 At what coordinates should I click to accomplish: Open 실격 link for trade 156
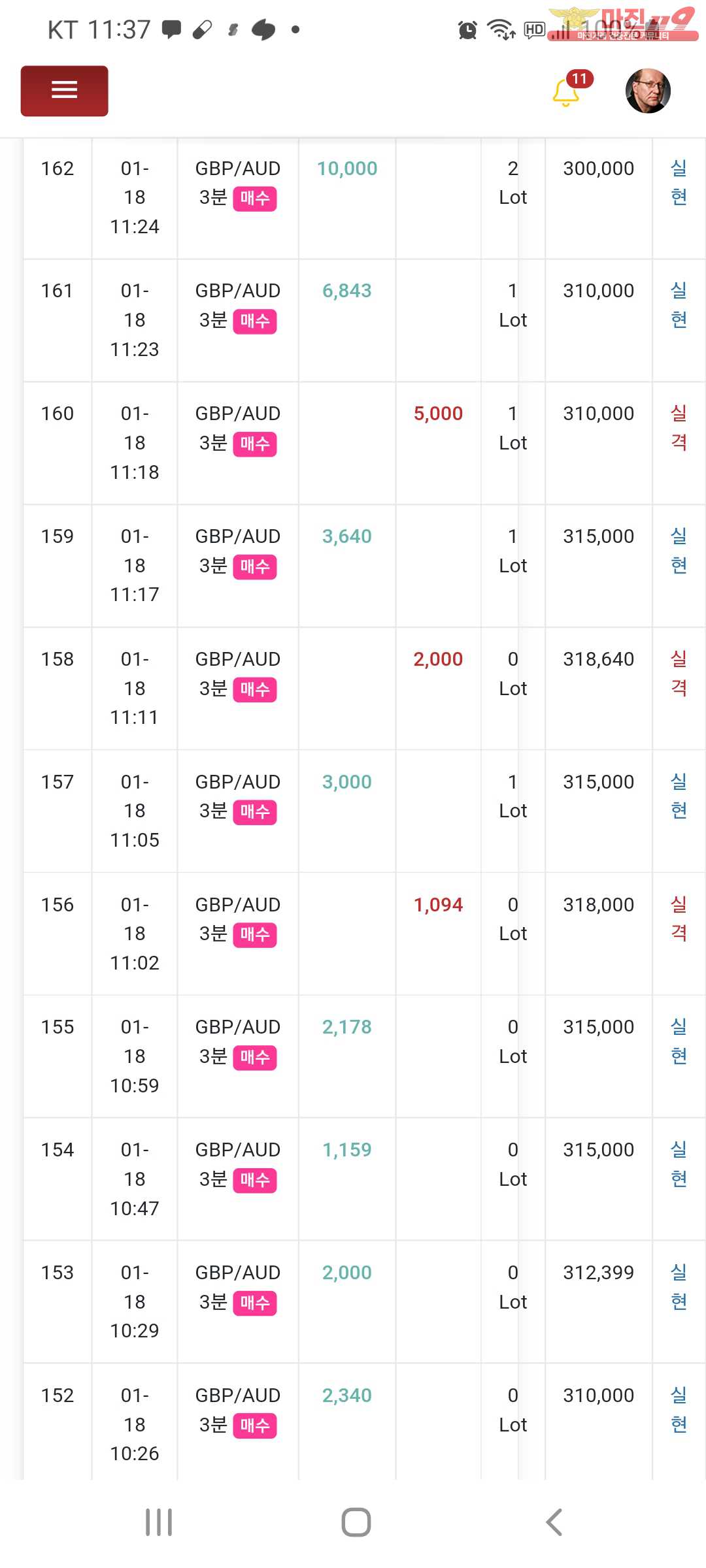click(x=679, y=919)
